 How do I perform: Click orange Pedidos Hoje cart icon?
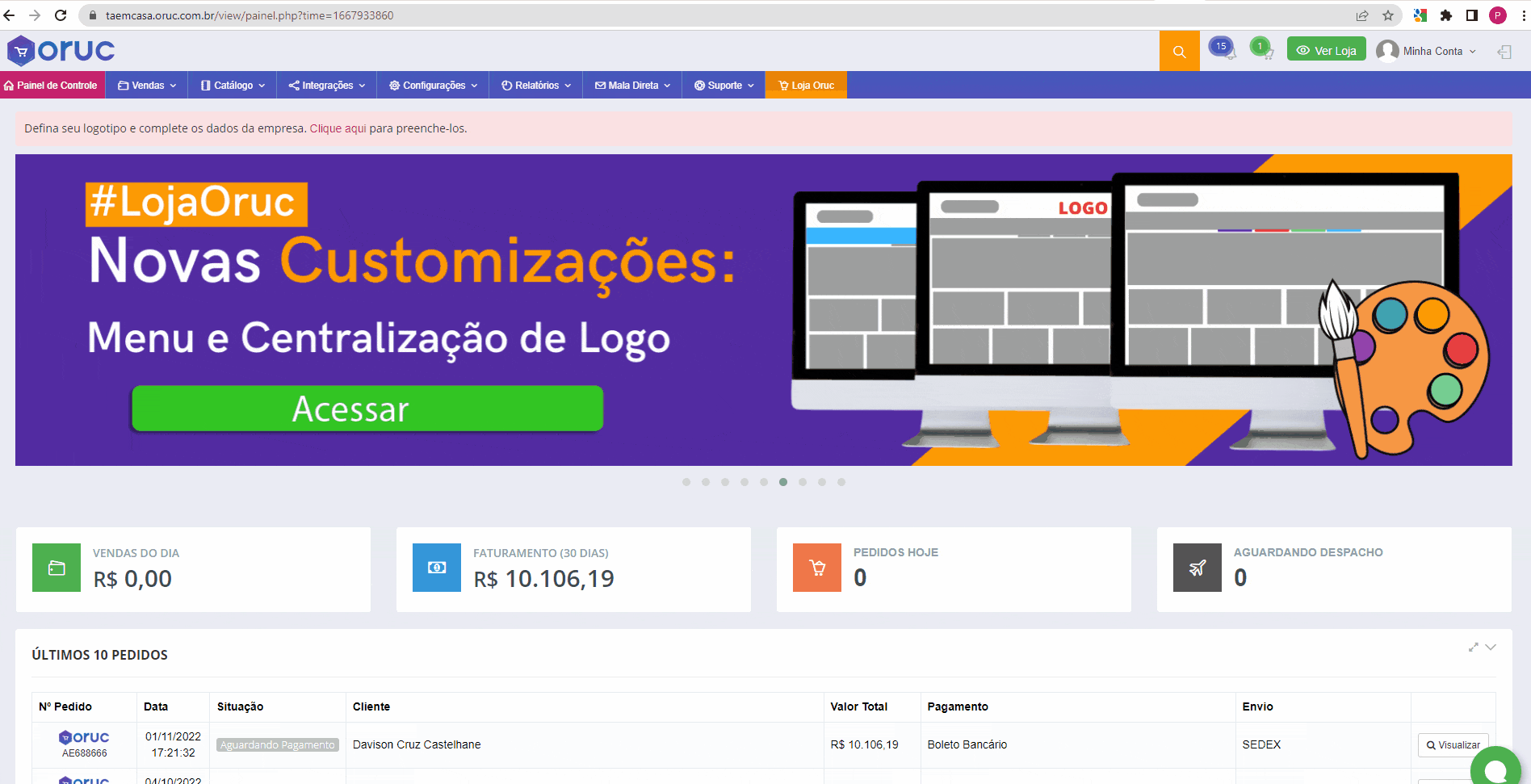[x=817, y=568]
